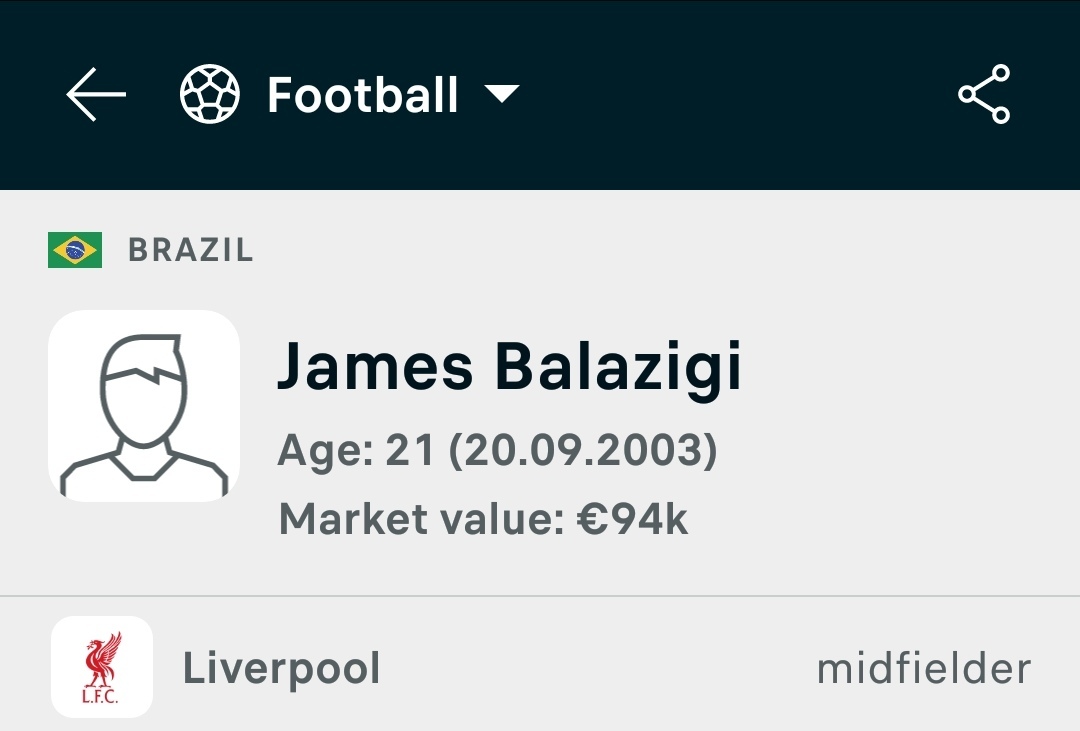Expand the Football sport dropdown arrow

(x=501, y=94)
